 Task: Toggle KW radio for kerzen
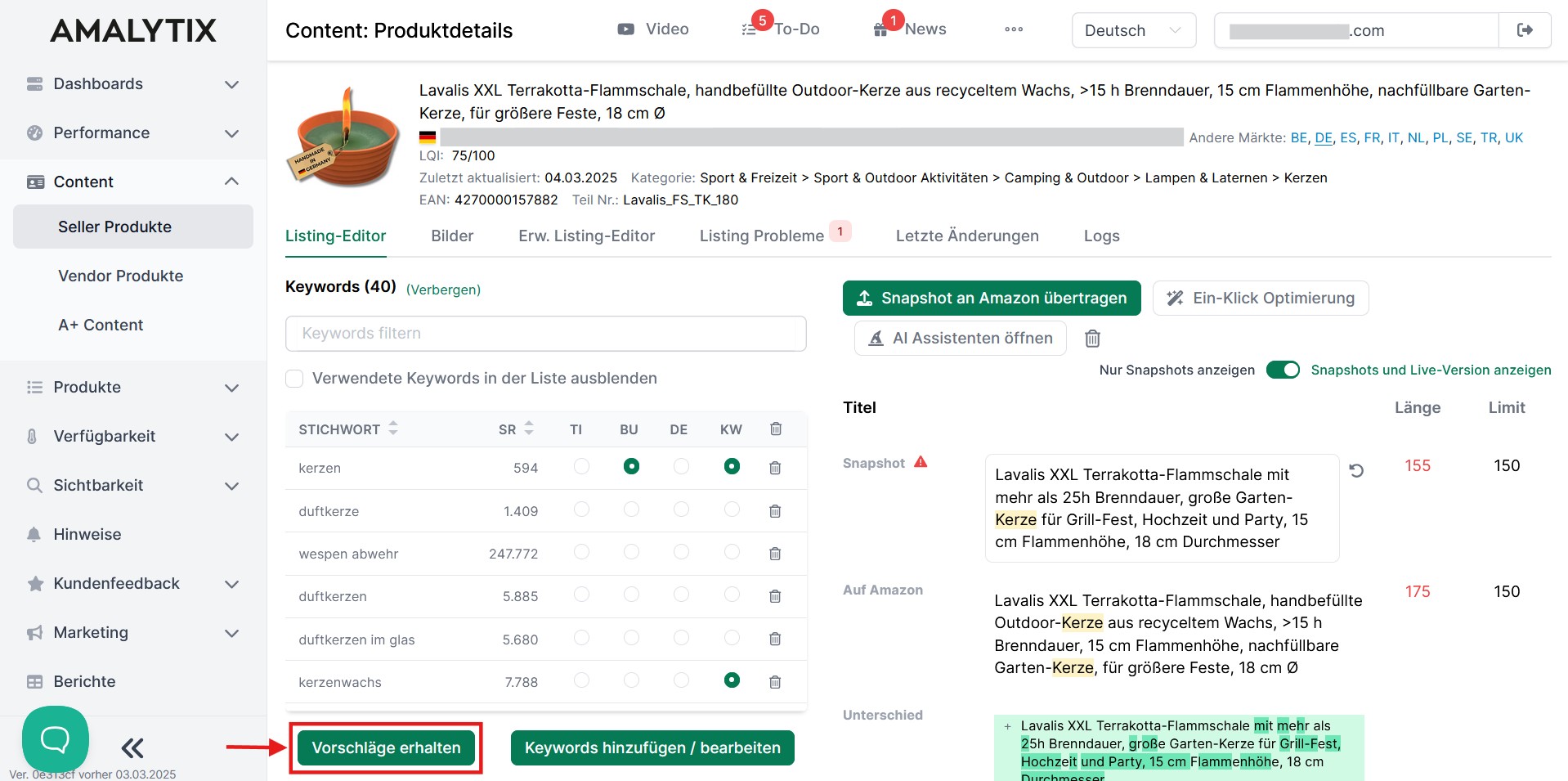tap(732, 466)
